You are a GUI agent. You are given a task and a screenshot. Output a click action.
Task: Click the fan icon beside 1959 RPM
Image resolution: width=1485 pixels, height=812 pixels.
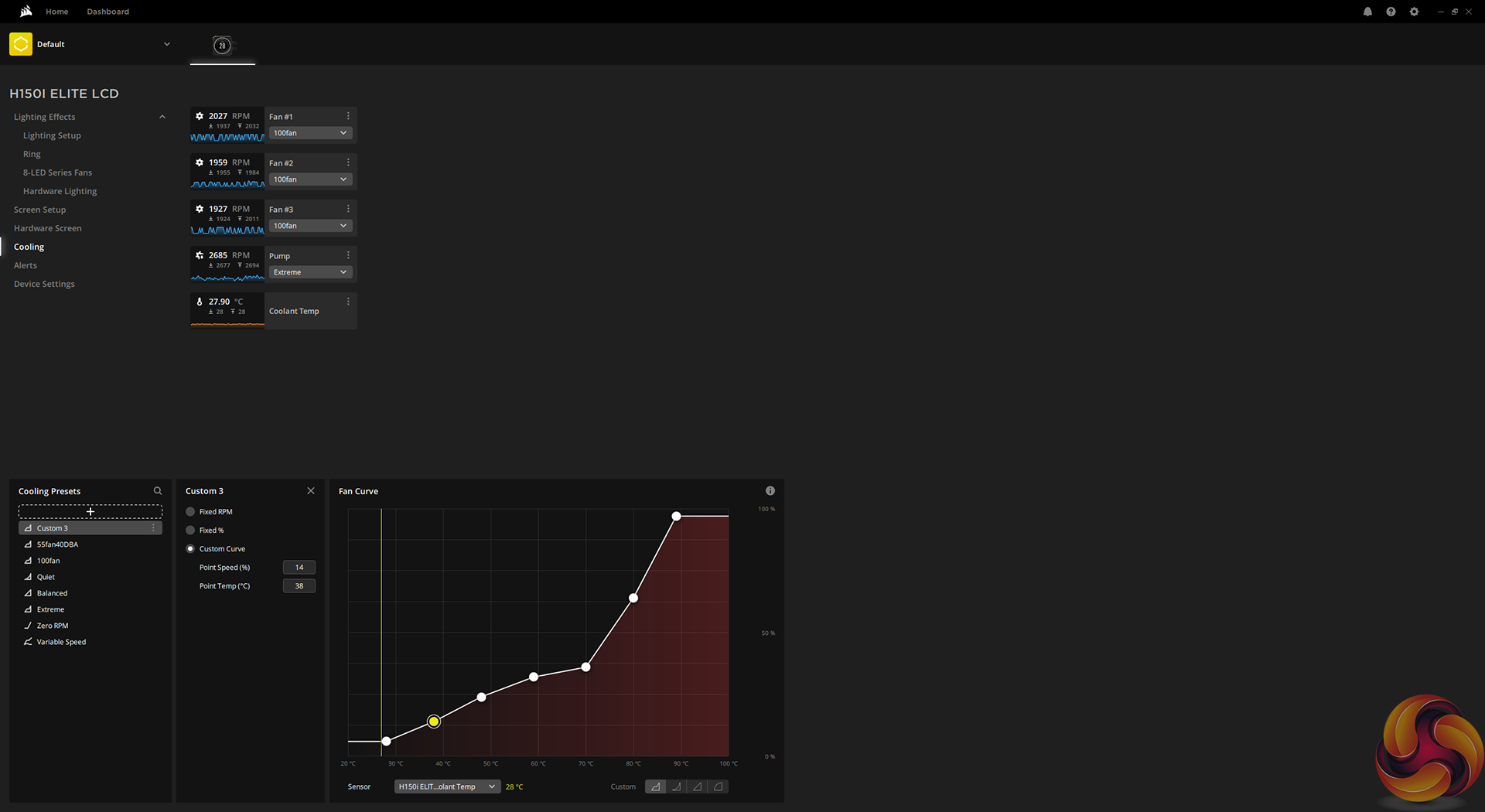[x=200, y=162]
